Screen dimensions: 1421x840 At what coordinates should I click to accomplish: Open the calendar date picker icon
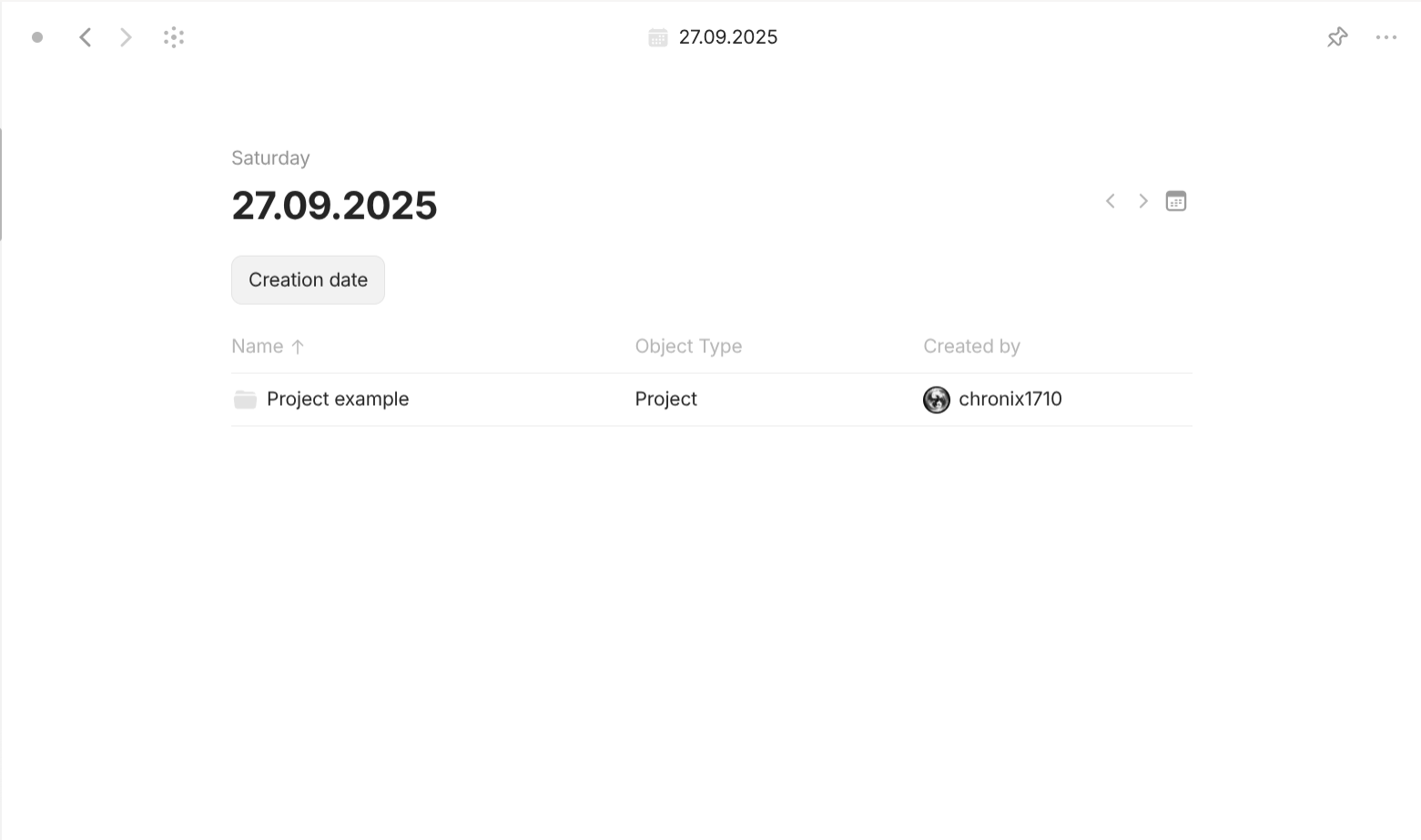coord(1176,201)
